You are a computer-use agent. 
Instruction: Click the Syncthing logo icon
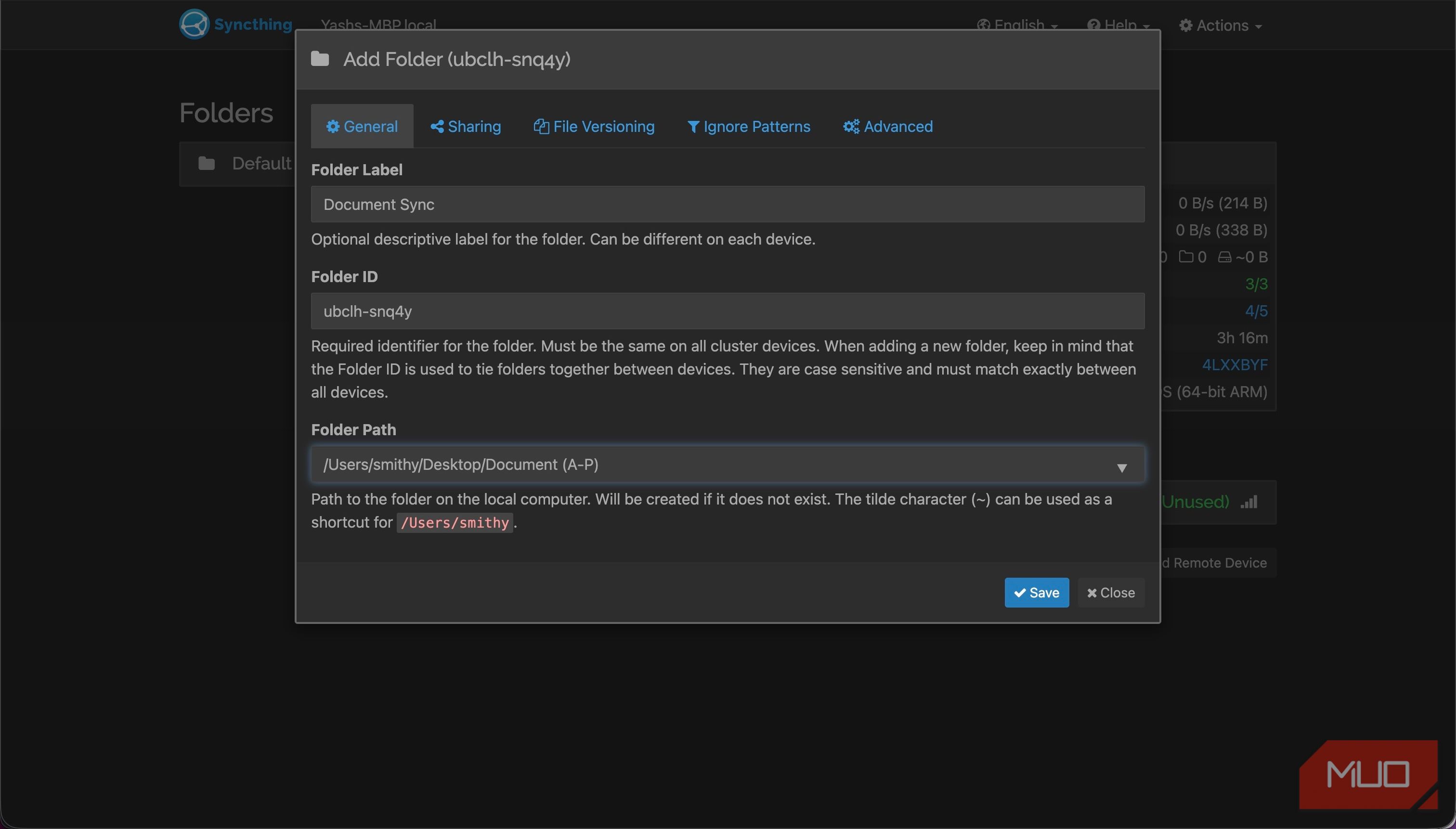(x=194, y=25)
